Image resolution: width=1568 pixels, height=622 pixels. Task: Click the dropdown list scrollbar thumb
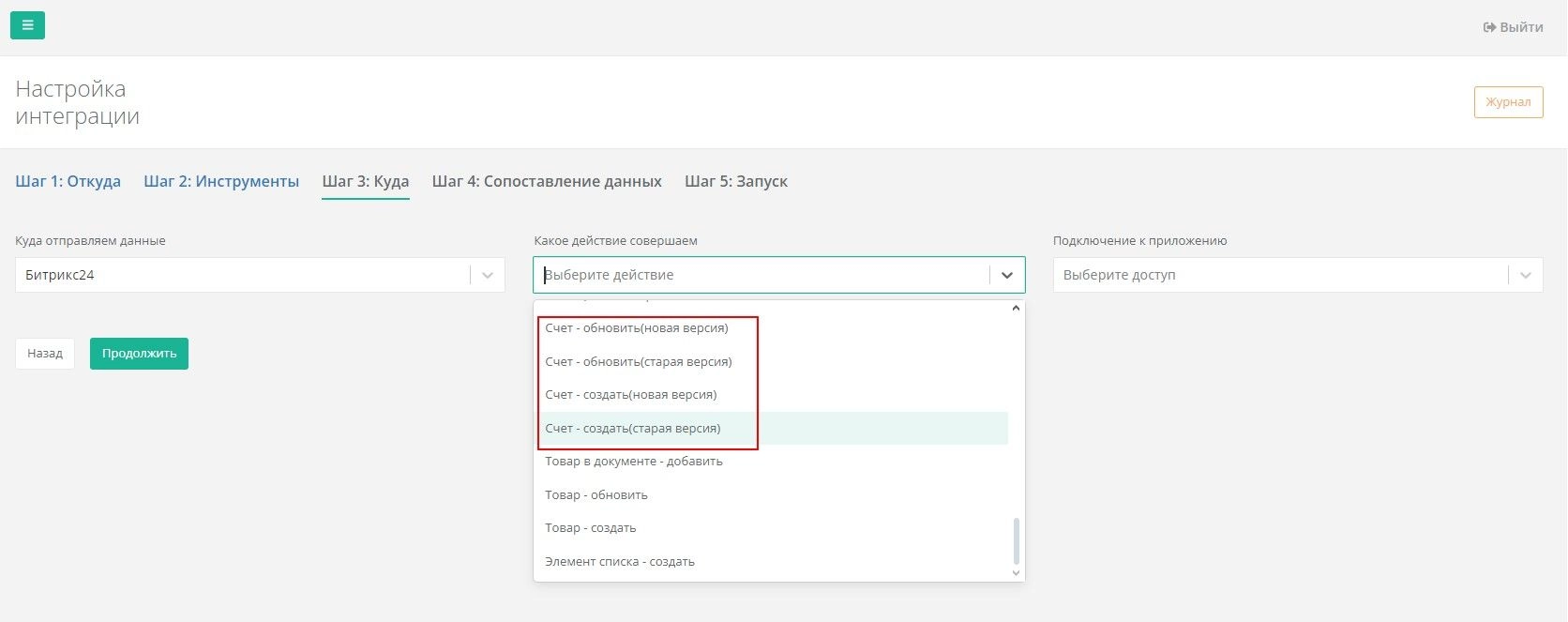1016,540
